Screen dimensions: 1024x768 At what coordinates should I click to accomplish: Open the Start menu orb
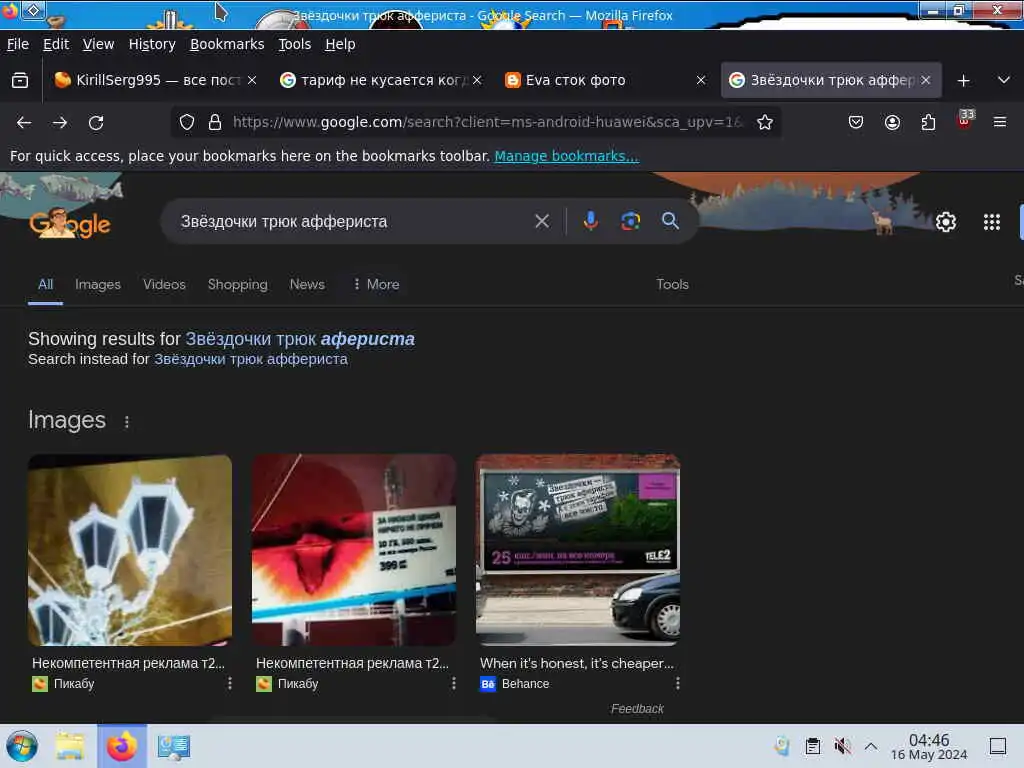pyautogui.click(x=22, y=746)
